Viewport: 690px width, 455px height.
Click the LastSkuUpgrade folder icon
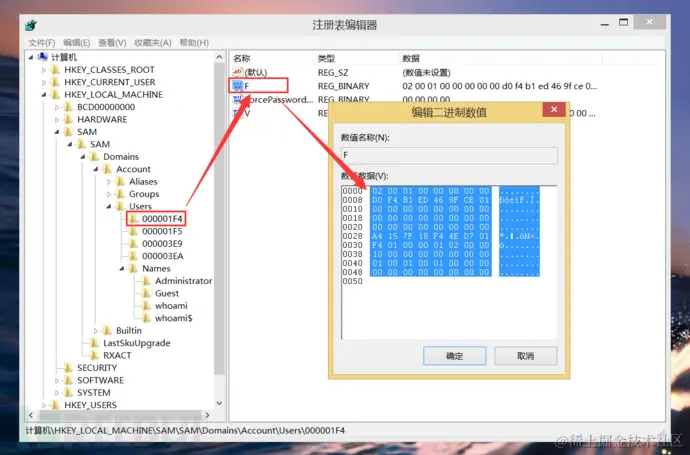pos(95,343)
